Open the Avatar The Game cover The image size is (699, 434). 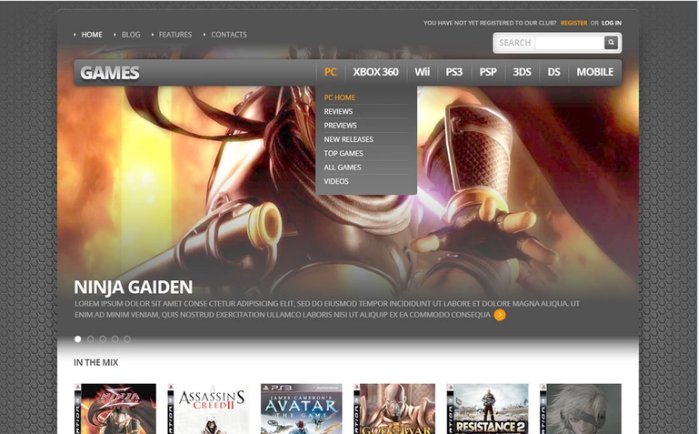click(x=301, y=409)
